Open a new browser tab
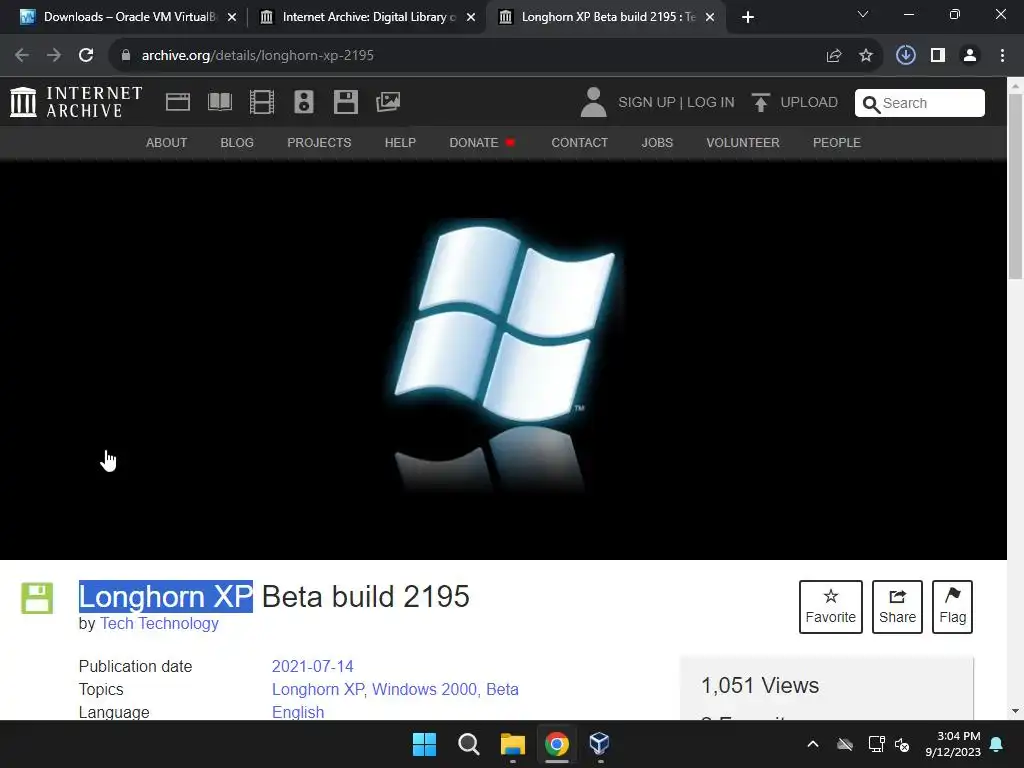1024x768 pixels. tap(748, 17)
